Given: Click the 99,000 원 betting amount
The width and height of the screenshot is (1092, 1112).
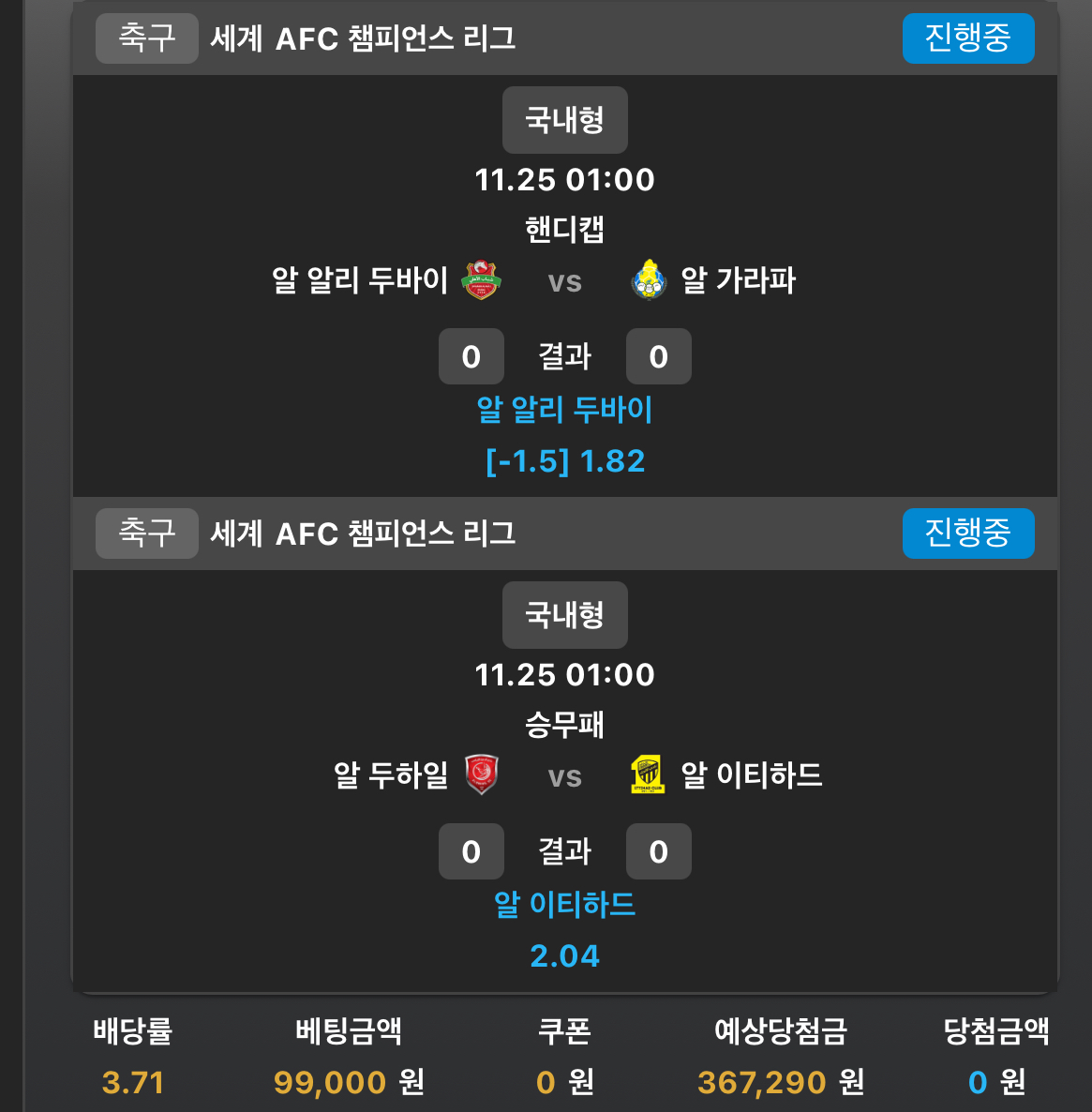Looking at the screenshot, I should pyautogui.click(x=349, y=1082).
